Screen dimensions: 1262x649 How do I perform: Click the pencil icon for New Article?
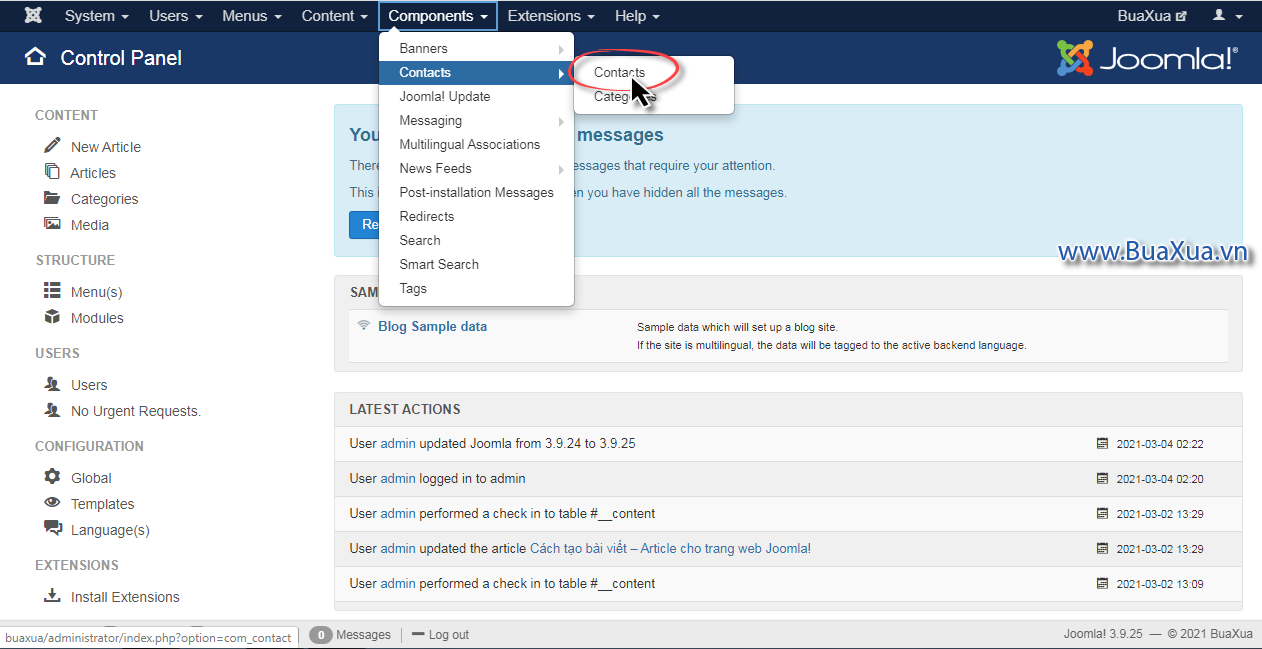(52, 146)
